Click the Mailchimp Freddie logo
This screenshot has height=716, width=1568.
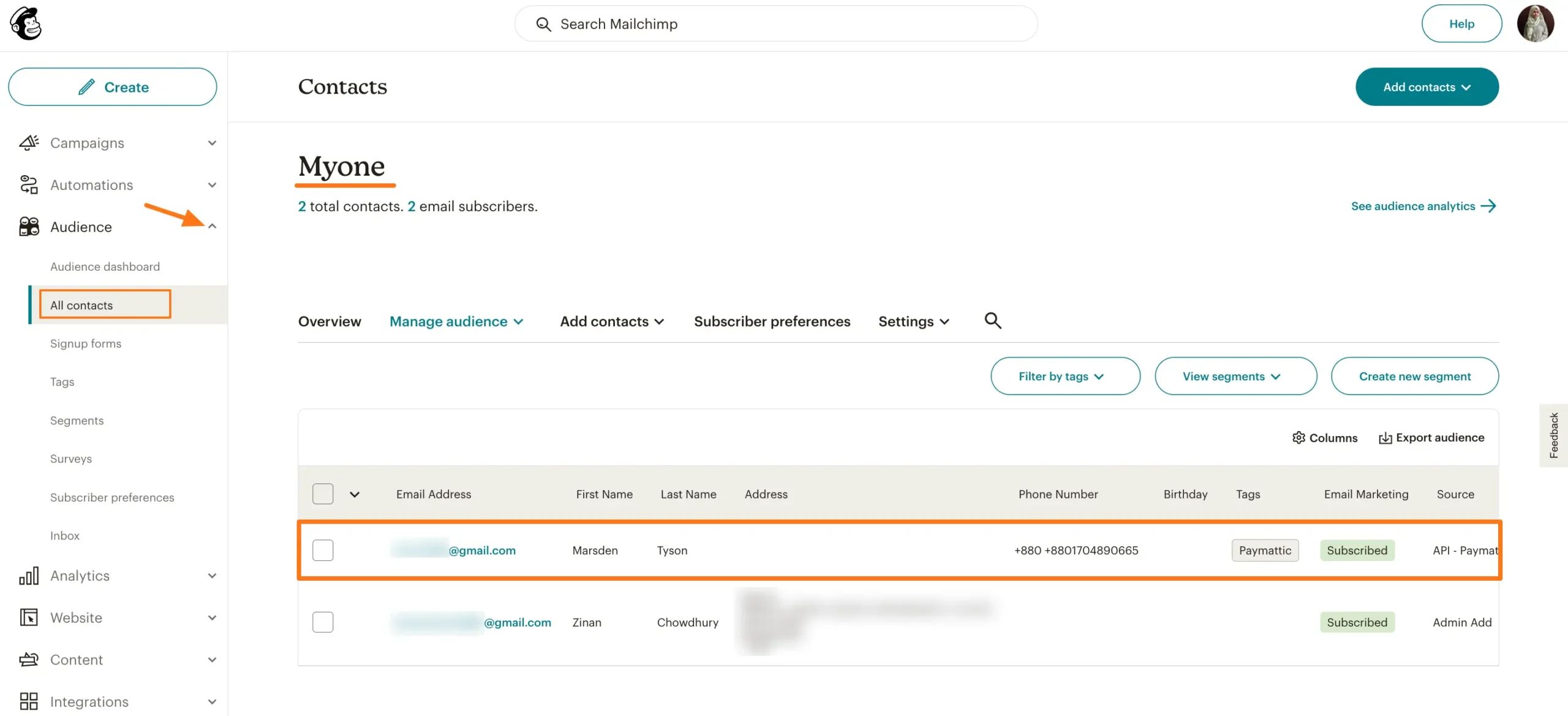pyautogui.click(x=24, y=23)
